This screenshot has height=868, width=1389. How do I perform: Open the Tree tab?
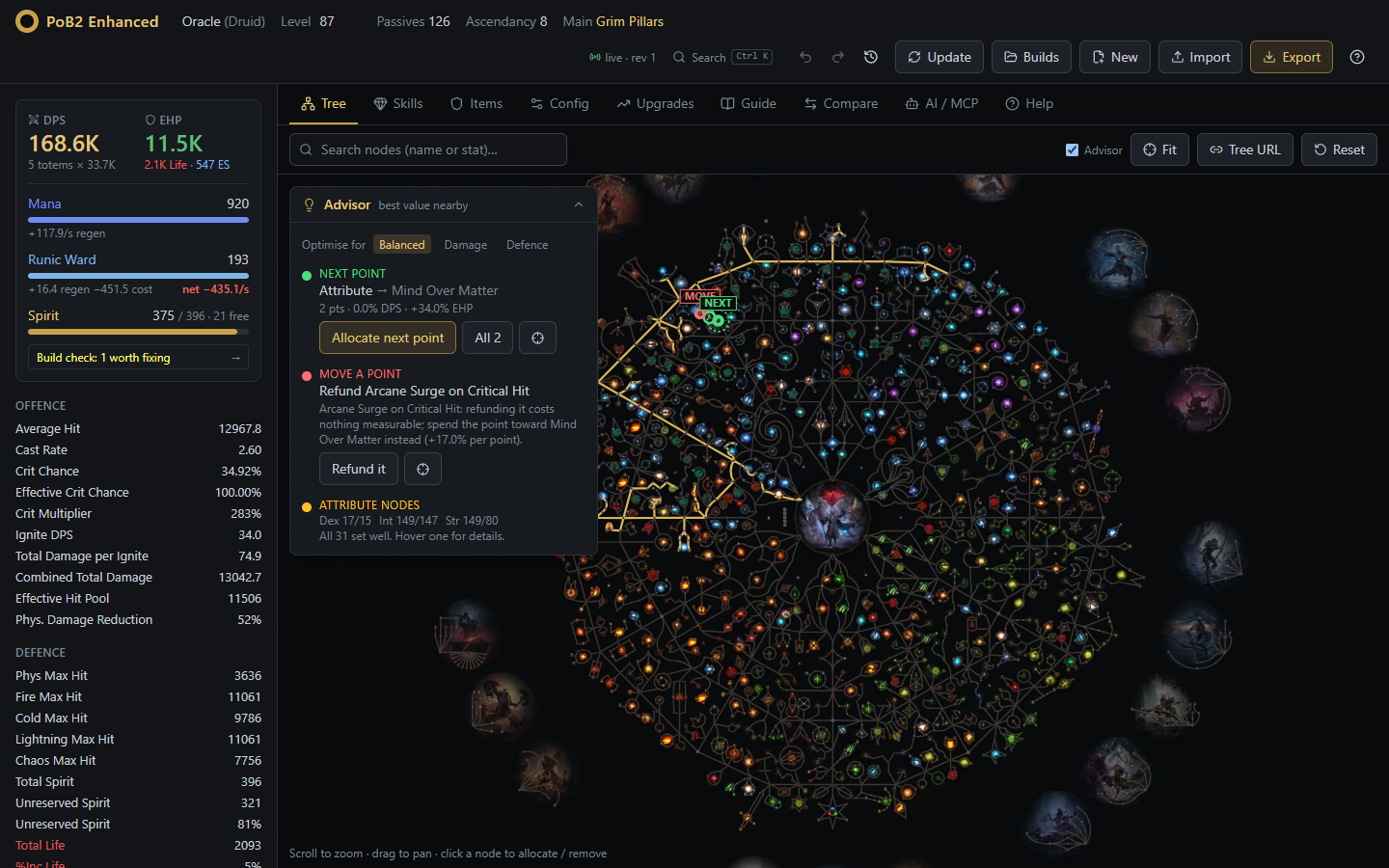tap(323, 103)
